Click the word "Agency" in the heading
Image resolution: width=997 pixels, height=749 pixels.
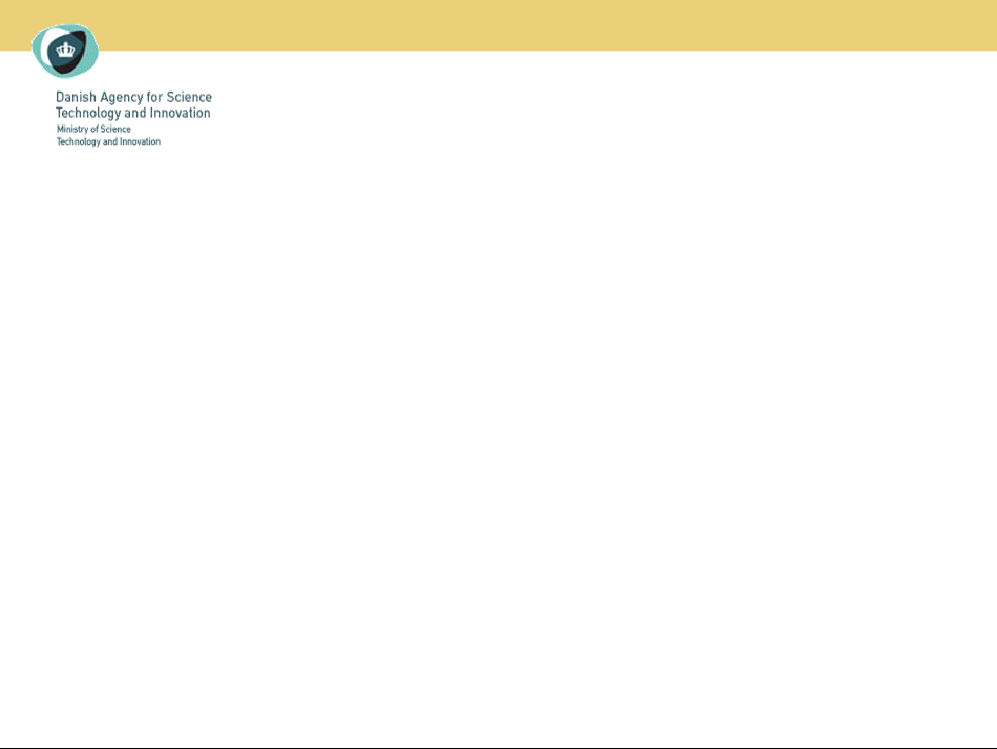(x=123, y=97)
